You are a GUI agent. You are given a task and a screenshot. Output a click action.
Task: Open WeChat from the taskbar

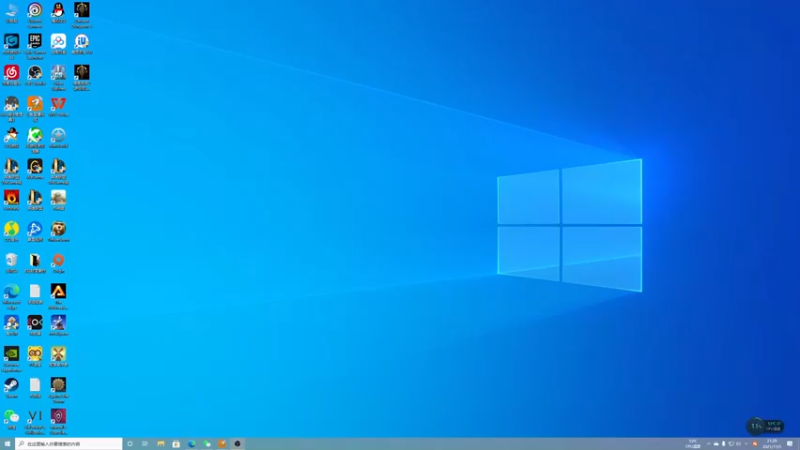[207, 444]
